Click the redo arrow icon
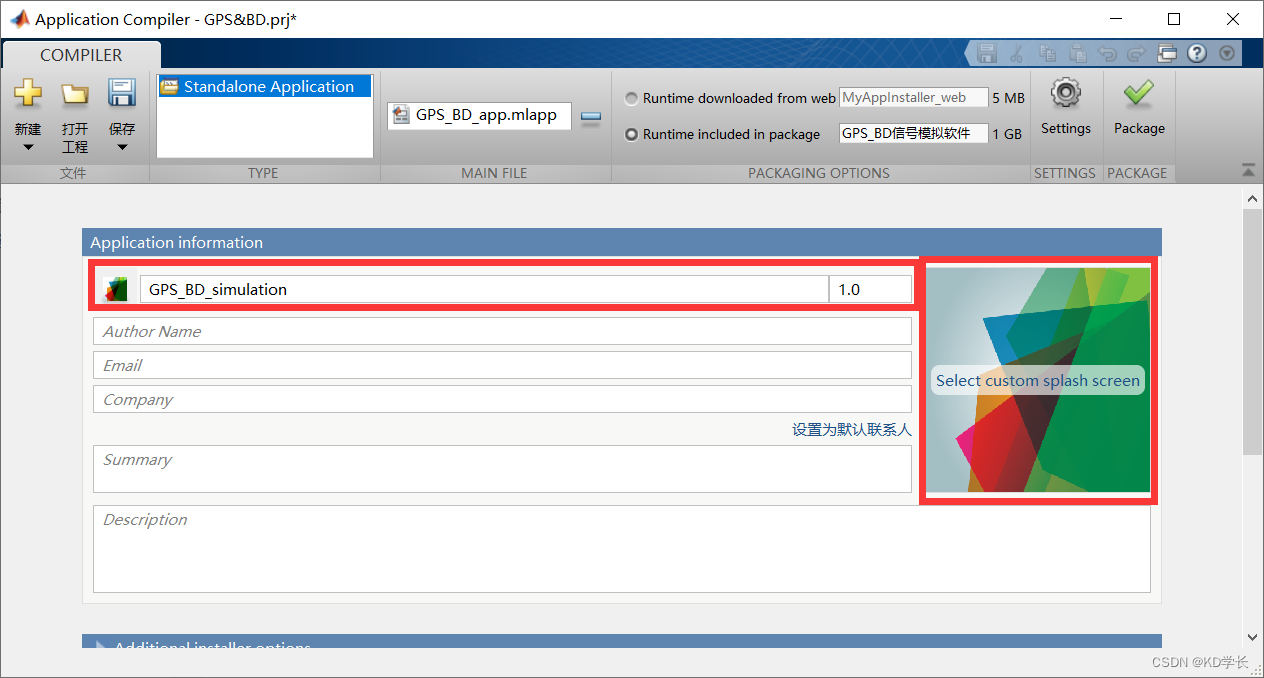 (1137, 54)
